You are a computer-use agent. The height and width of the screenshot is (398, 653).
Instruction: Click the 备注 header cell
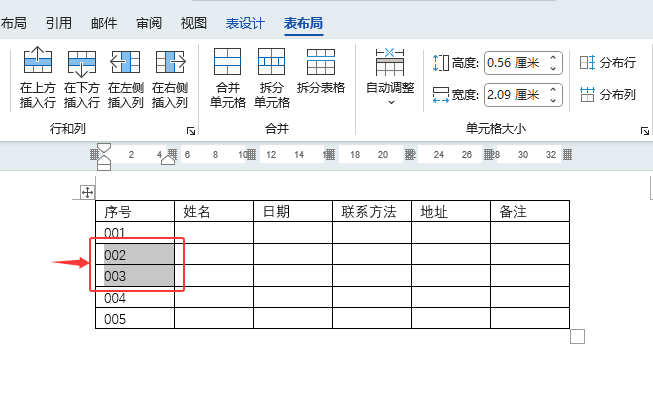click(x=530, y=211)
